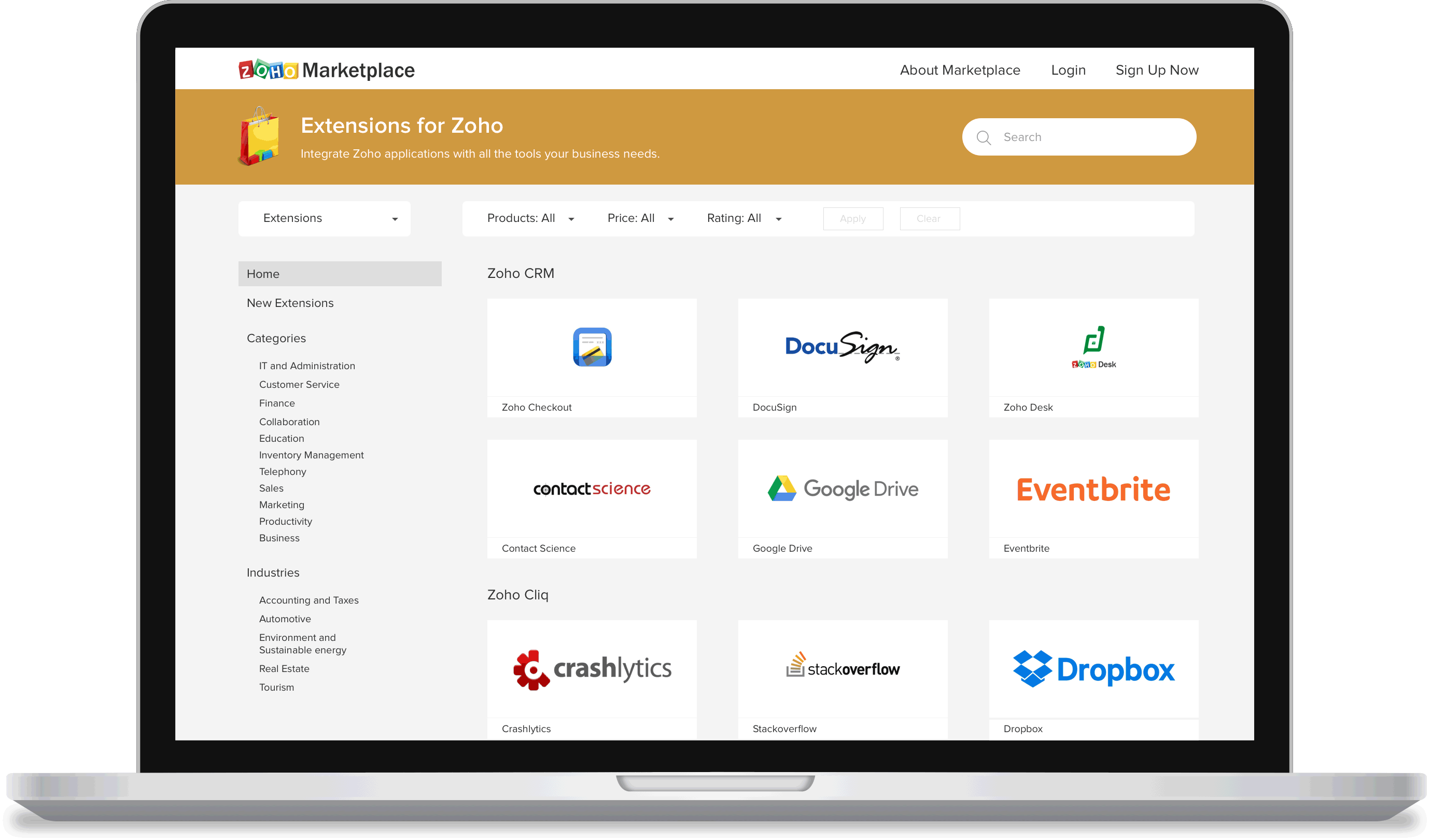This screenshot has width=1431, height=840.
Task: Select the Dropbox logo
Action: click(x=1092, y=668)
